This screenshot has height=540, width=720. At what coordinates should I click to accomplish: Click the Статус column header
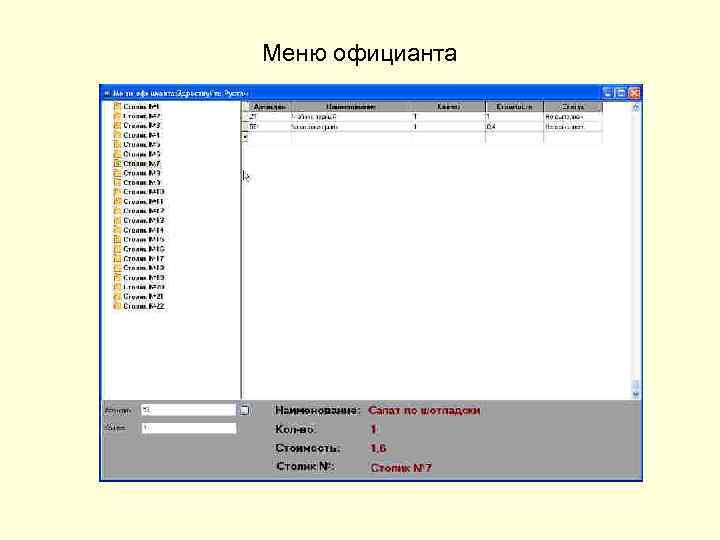573,107
